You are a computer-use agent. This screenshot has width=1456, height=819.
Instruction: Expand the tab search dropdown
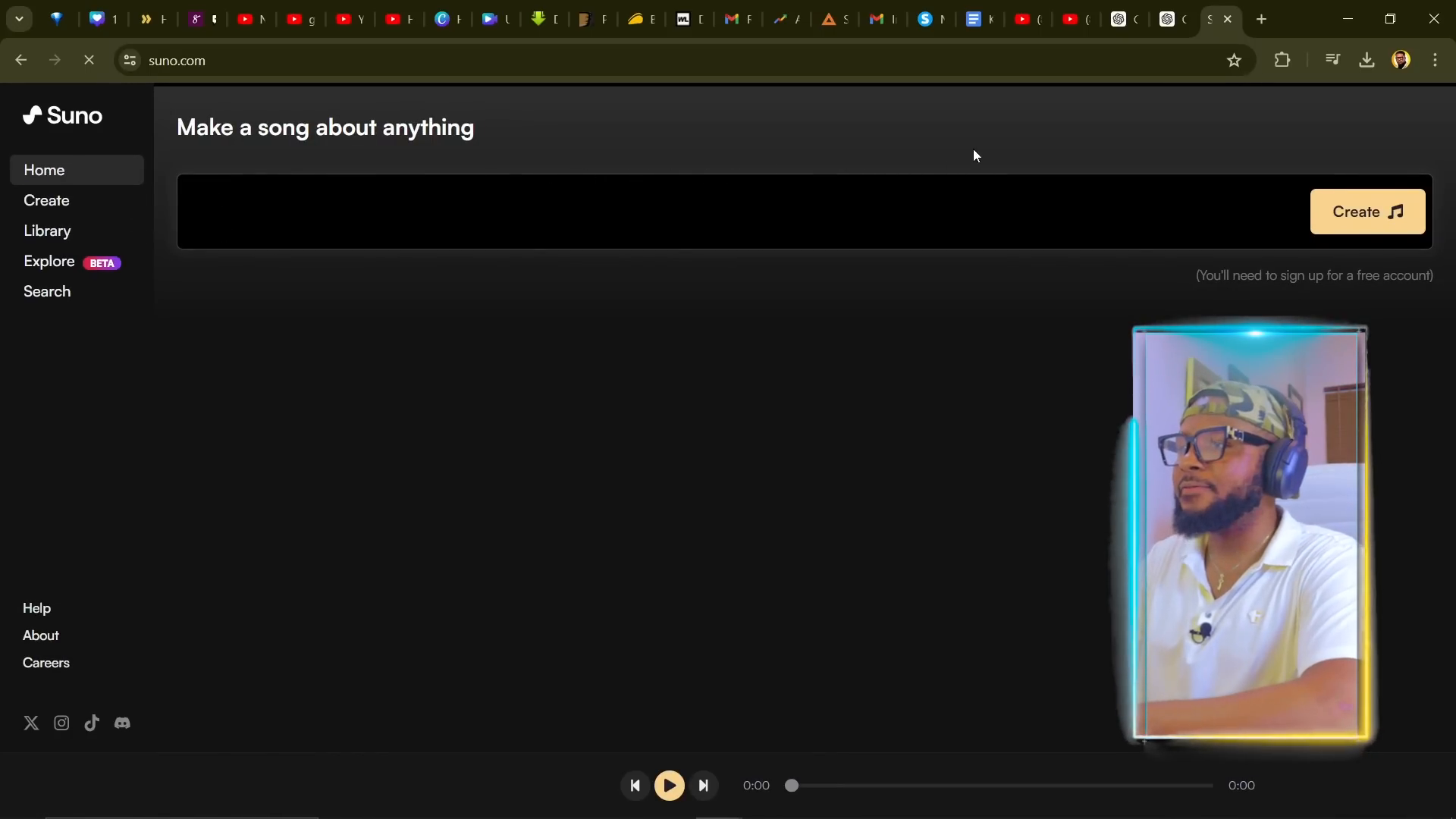point(19,19)
